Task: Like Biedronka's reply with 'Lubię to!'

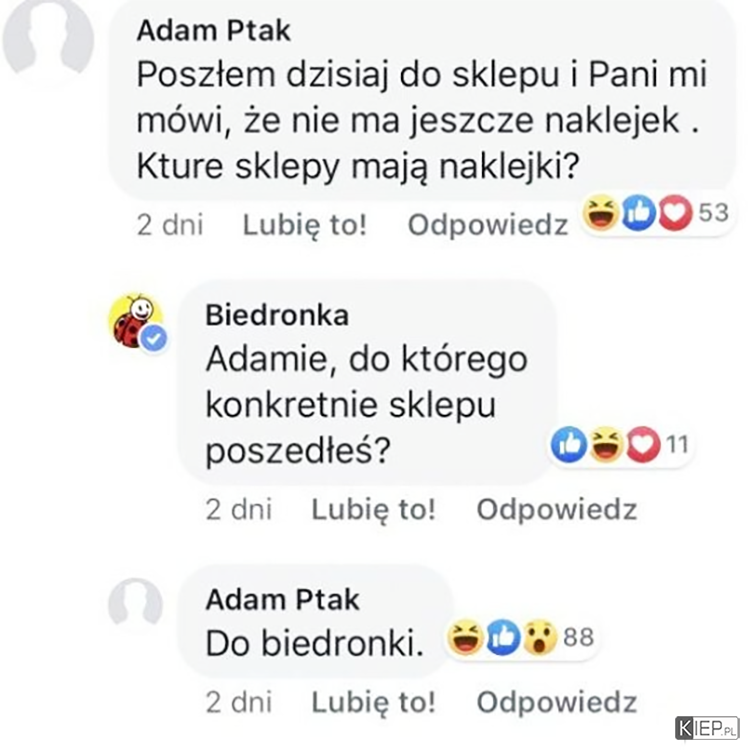Action: pos(374,509)
